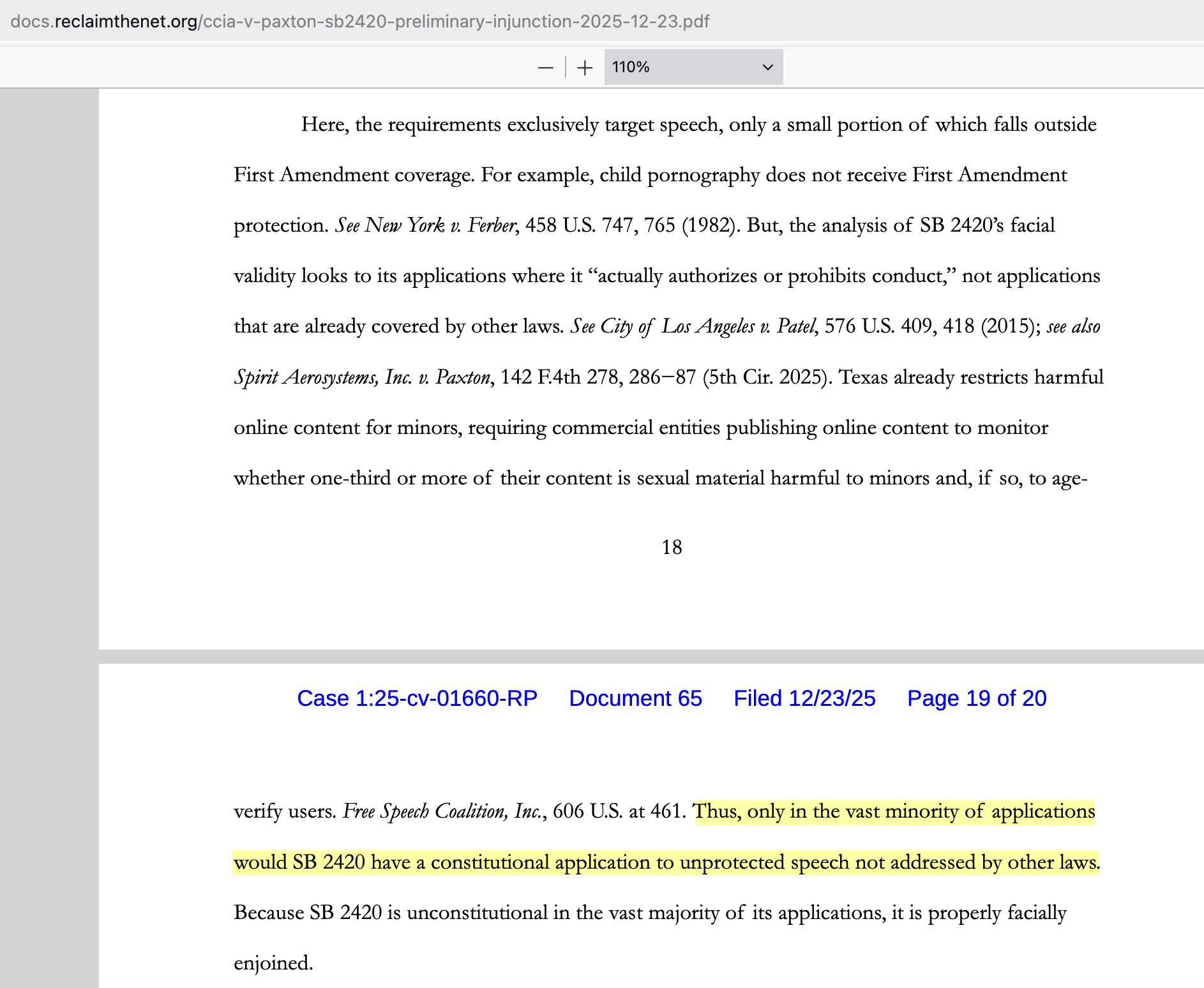The image size is (1204, 988).
Task: Zoom out with the minus icon
Action: click(x=545, y=68)
